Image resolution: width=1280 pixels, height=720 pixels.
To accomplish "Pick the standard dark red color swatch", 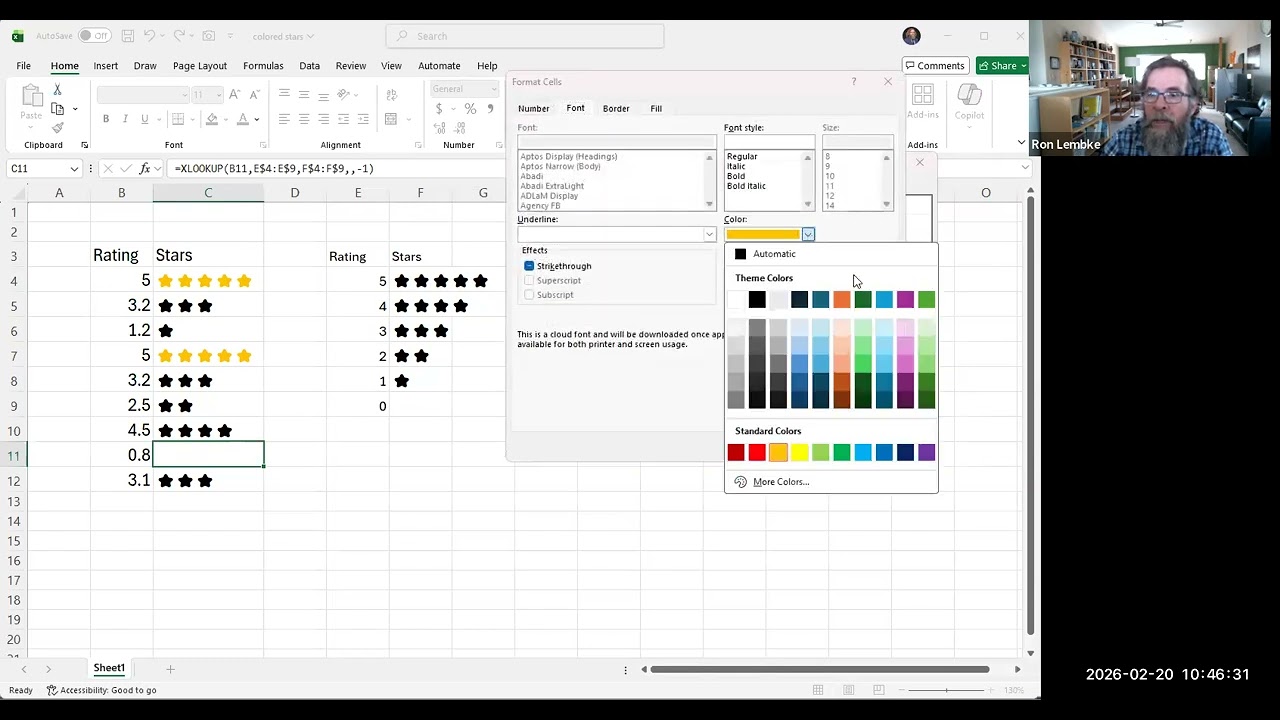I will point(736,453).
